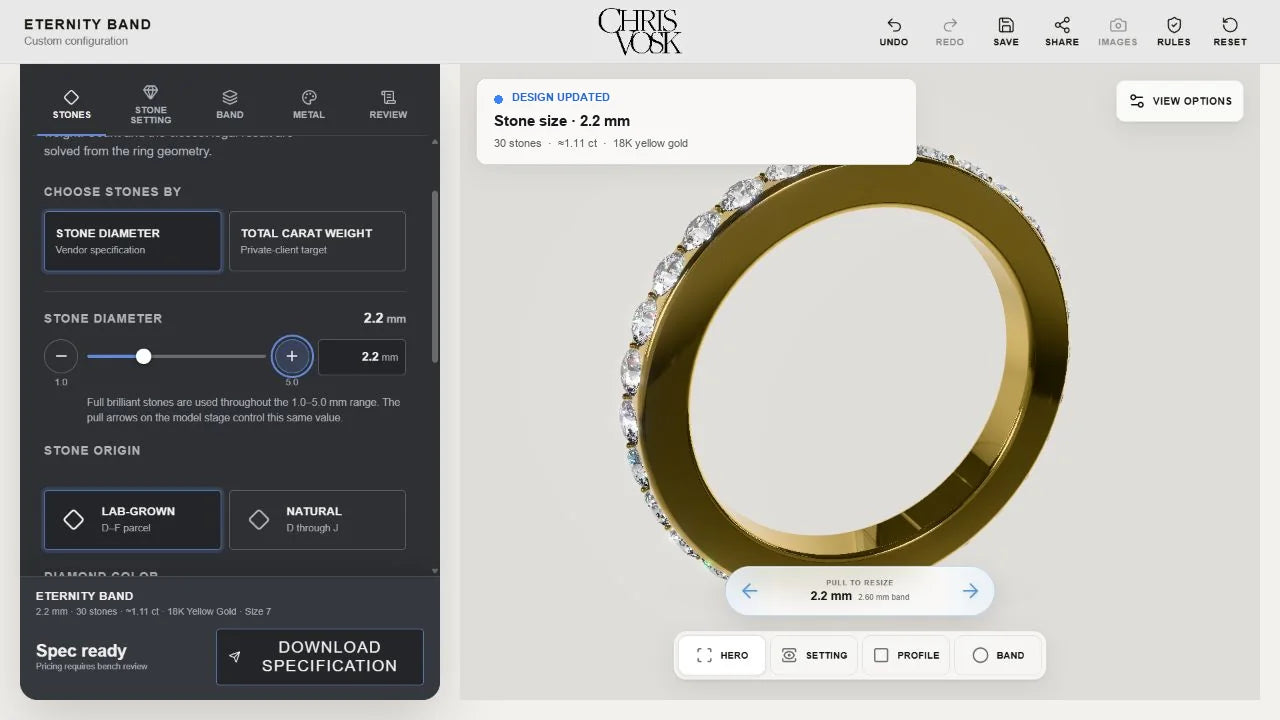Pull resize right arrow on model stage

[970, 591]
